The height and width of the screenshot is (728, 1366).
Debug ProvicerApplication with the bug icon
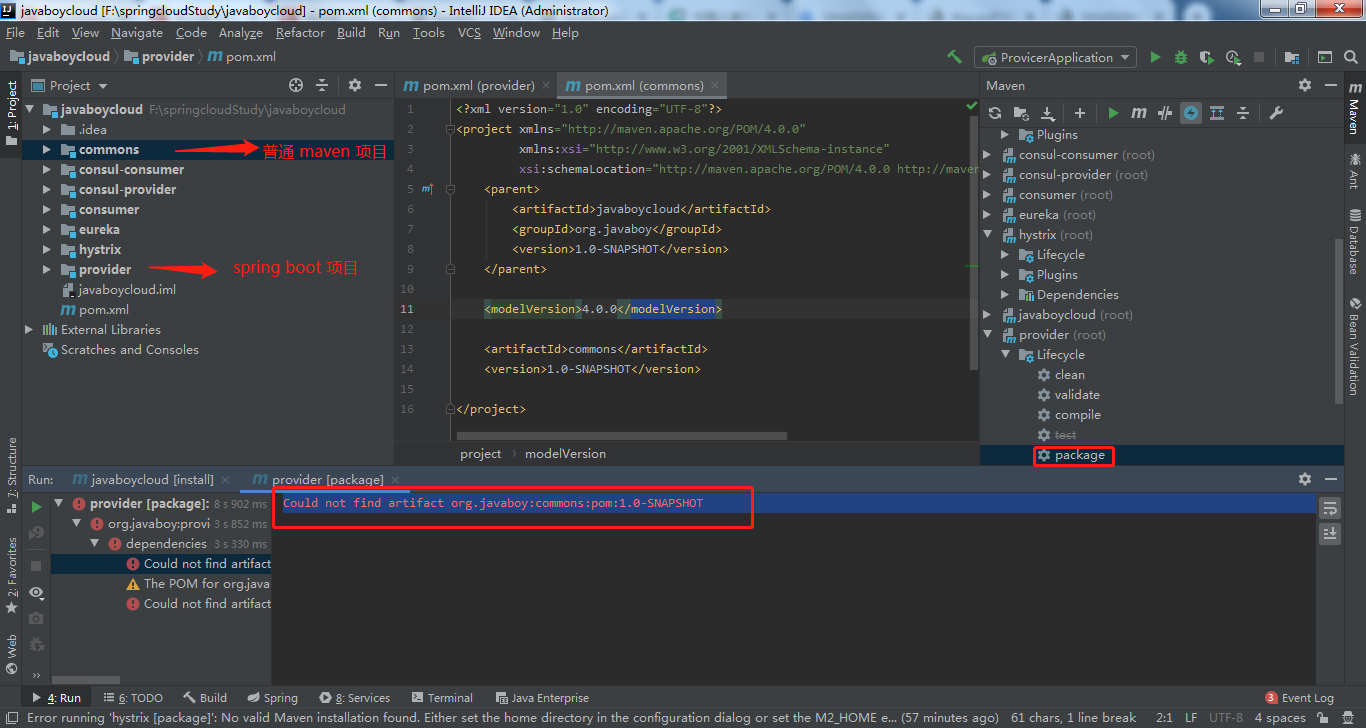1181,57
